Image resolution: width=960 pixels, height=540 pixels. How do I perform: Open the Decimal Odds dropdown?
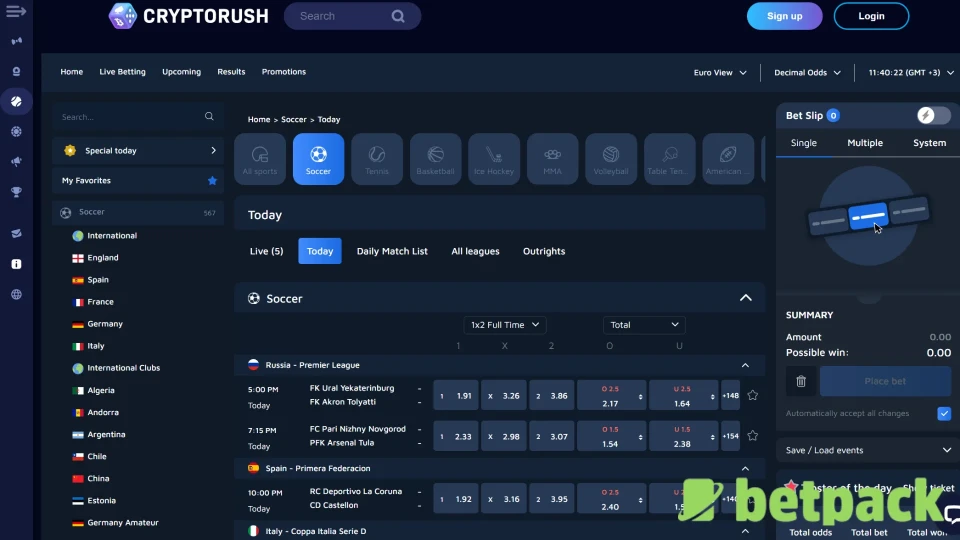pos(807,72)
